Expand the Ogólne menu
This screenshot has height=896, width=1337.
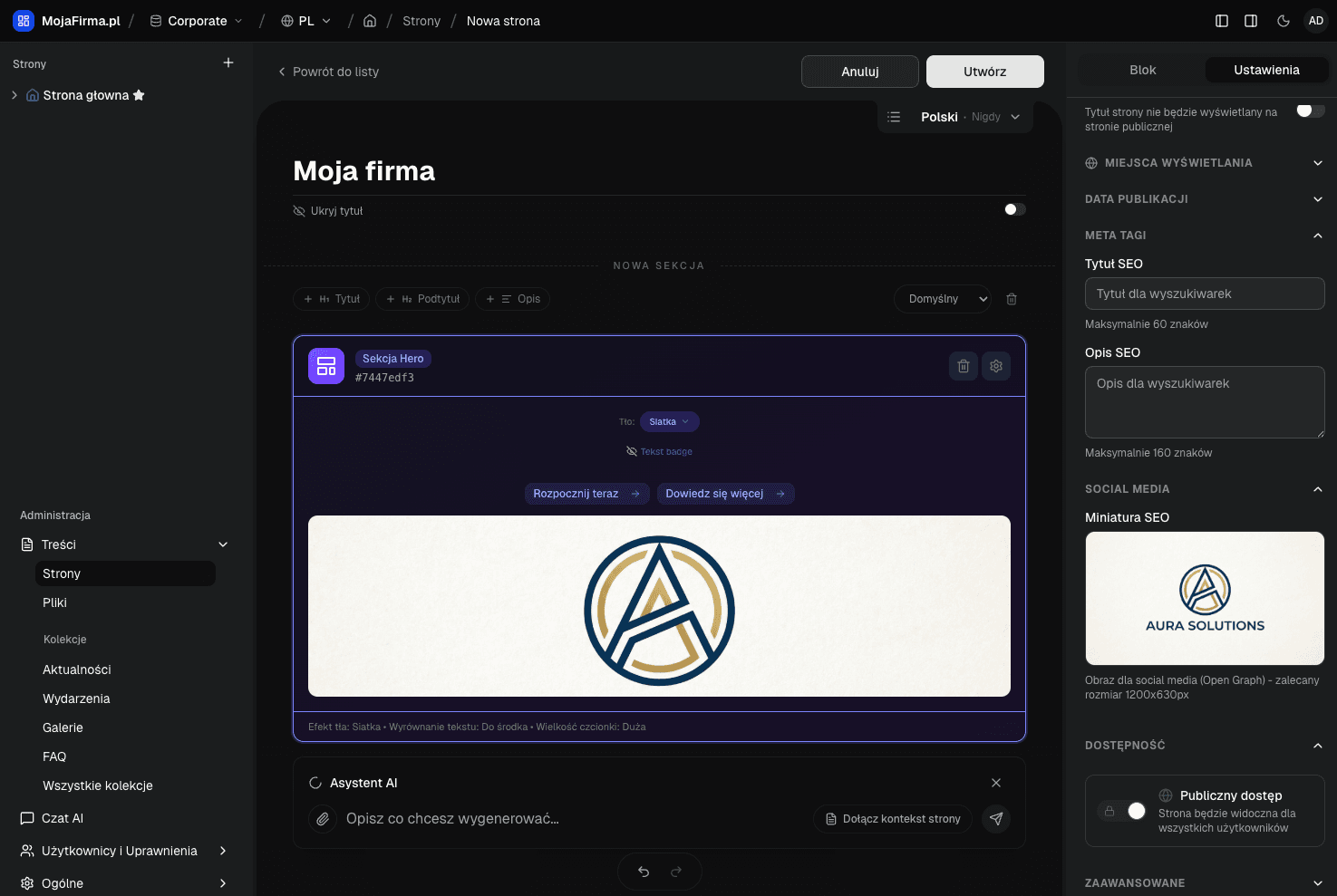223,883
